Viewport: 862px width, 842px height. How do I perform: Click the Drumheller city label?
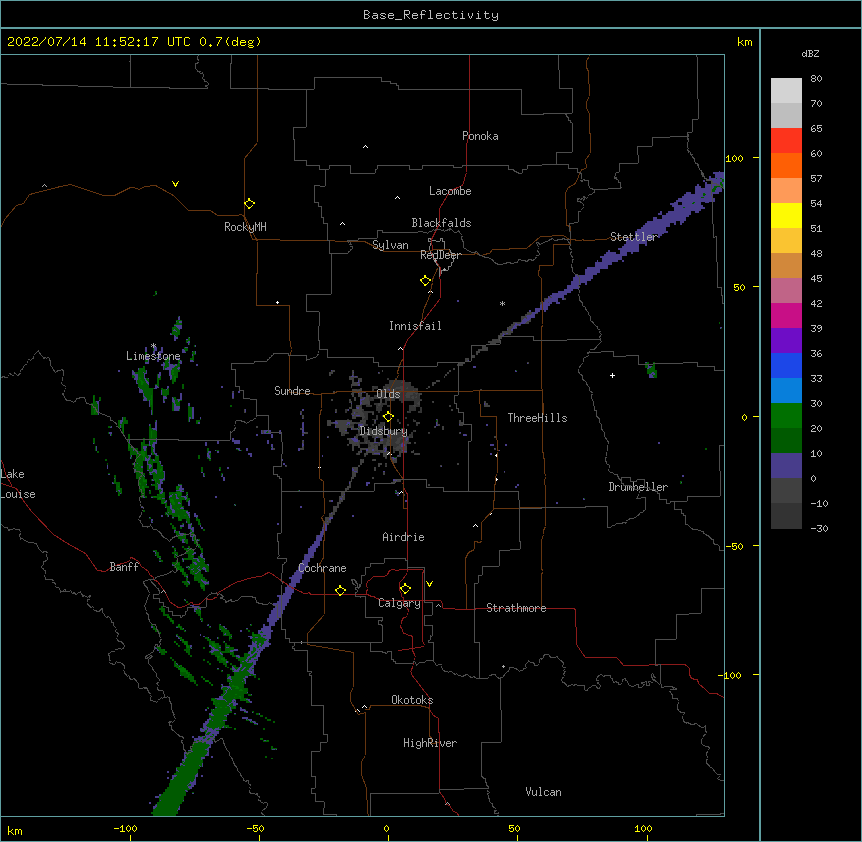[x=638, y=487]
